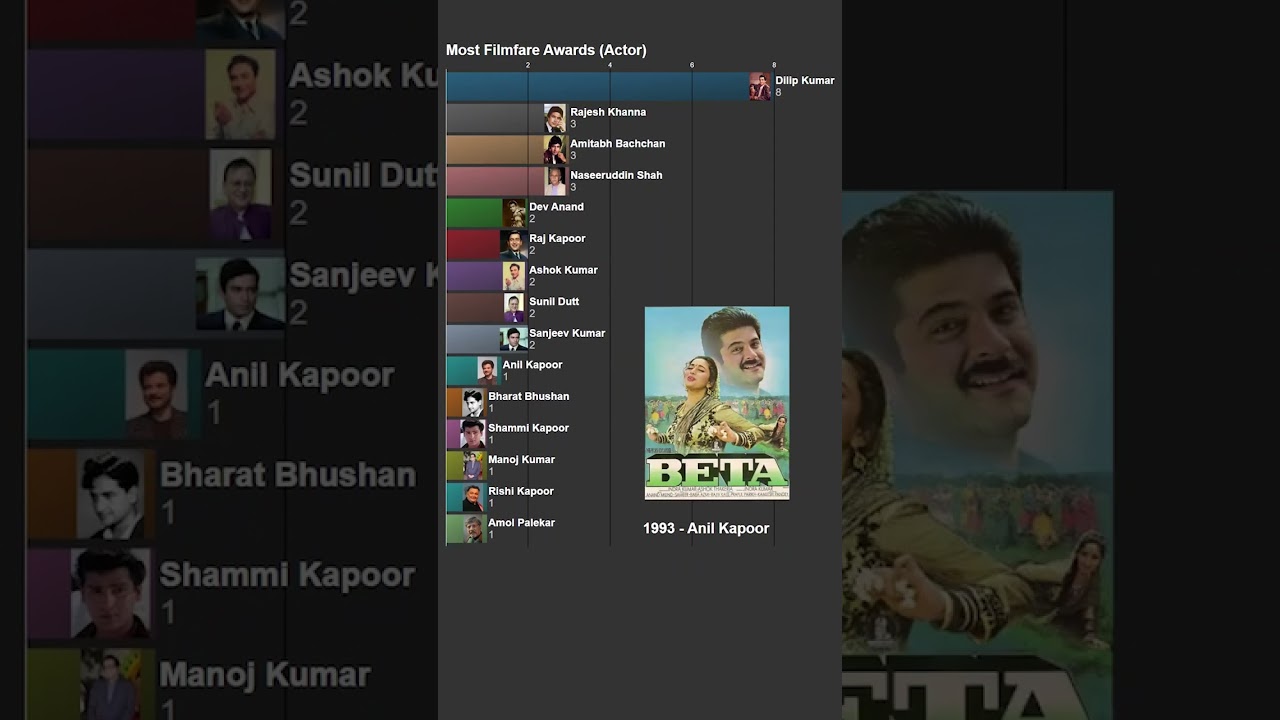Select Dev Anand's portrait thumbnail

point(514,213)
